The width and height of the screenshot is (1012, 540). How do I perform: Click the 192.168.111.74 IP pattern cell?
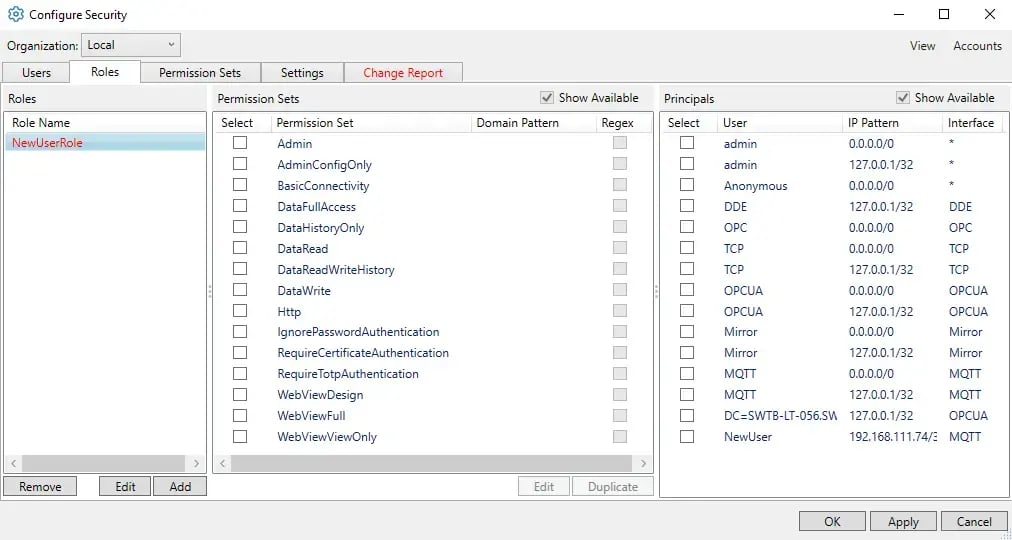click(893, 437)
